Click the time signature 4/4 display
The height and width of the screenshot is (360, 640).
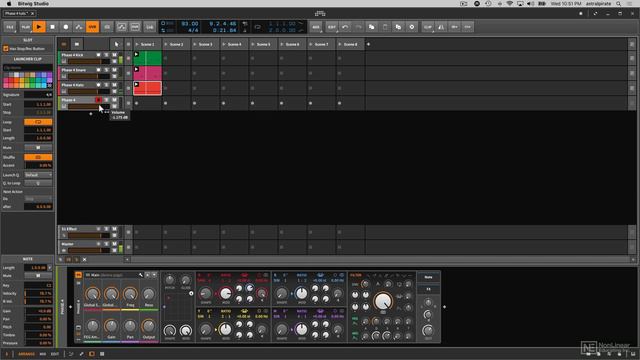[193, 30]
